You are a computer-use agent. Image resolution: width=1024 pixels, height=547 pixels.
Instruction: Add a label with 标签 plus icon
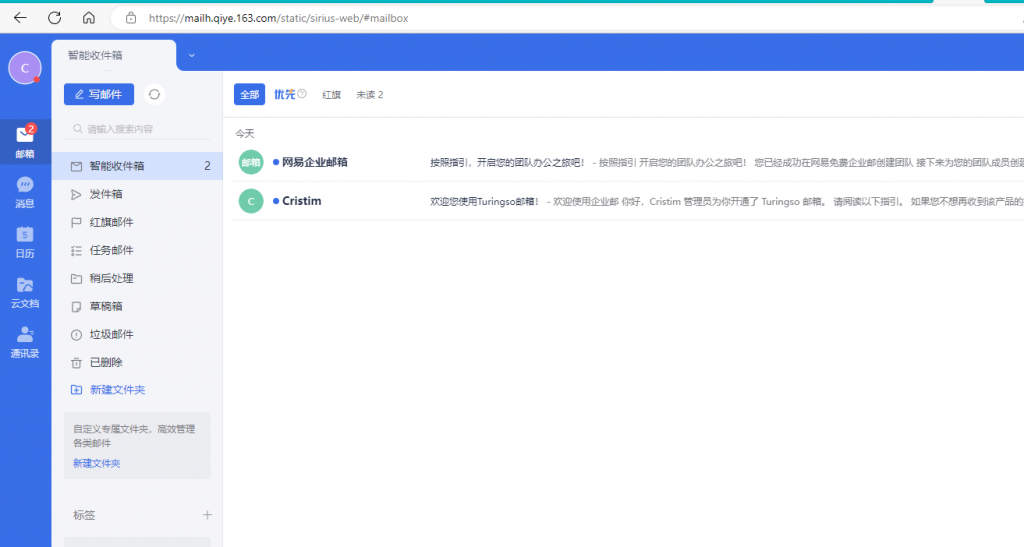[x=207, y=515]
